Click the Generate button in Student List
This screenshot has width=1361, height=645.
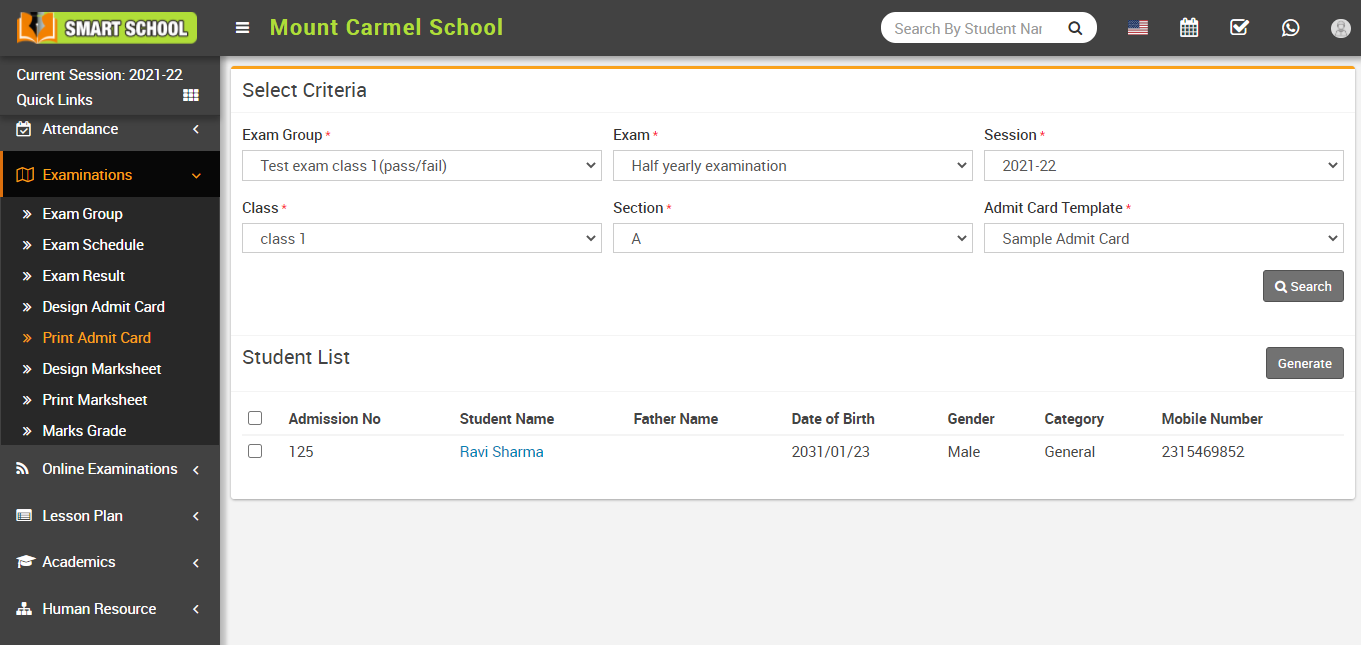(1304, 363)
